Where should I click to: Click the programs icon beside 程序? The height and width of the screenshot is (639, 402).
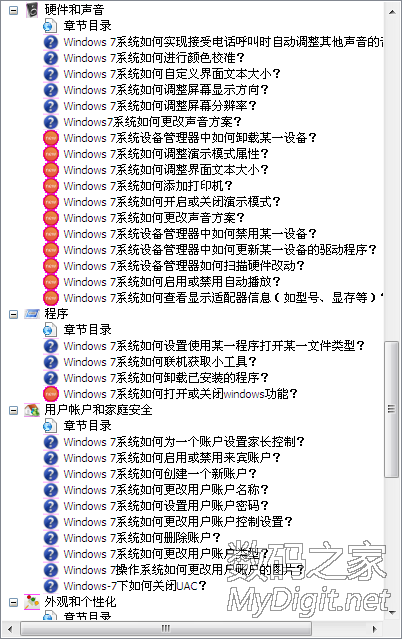coord(32,313)
